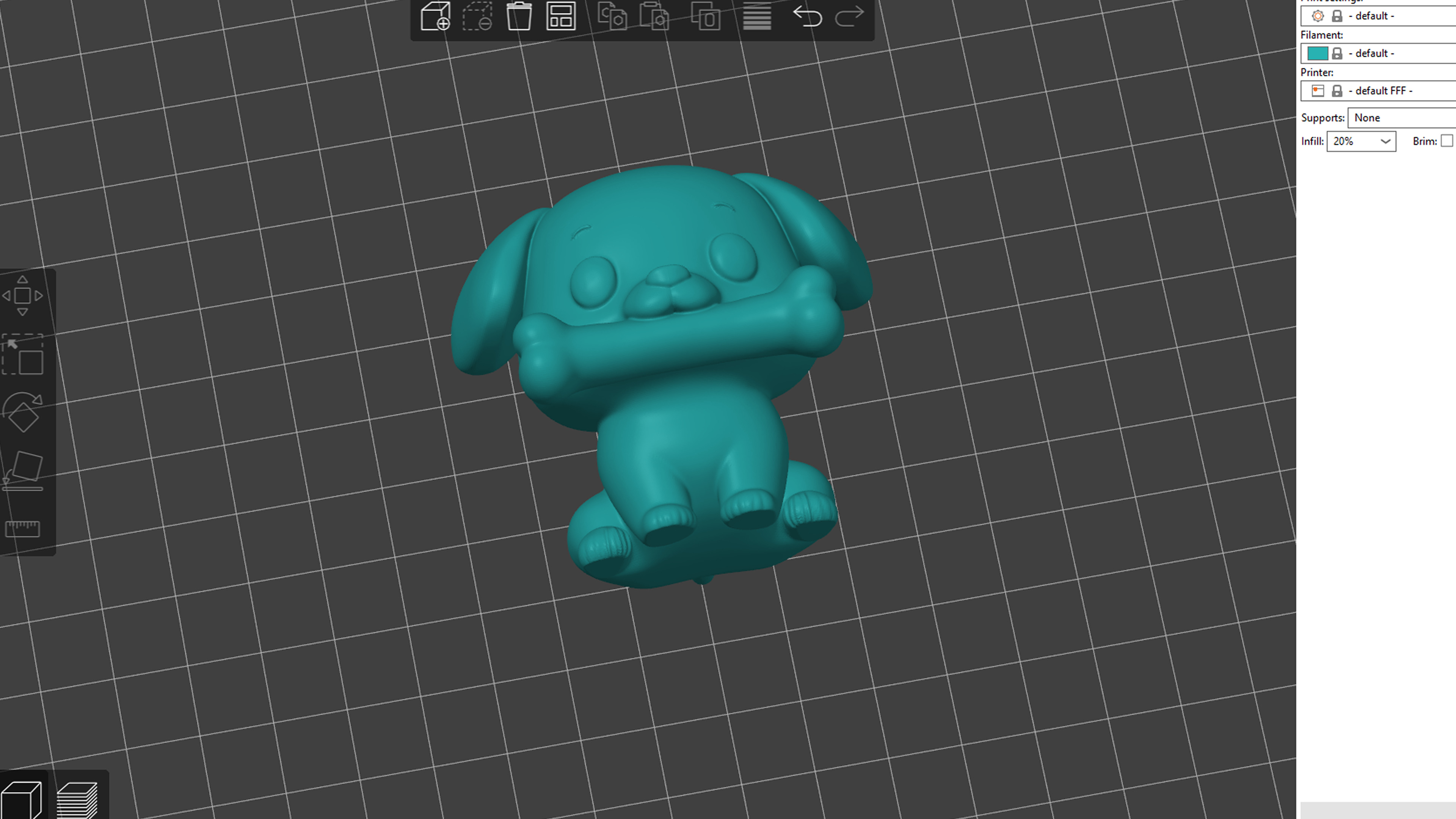Click the Undo arrow

807,16
